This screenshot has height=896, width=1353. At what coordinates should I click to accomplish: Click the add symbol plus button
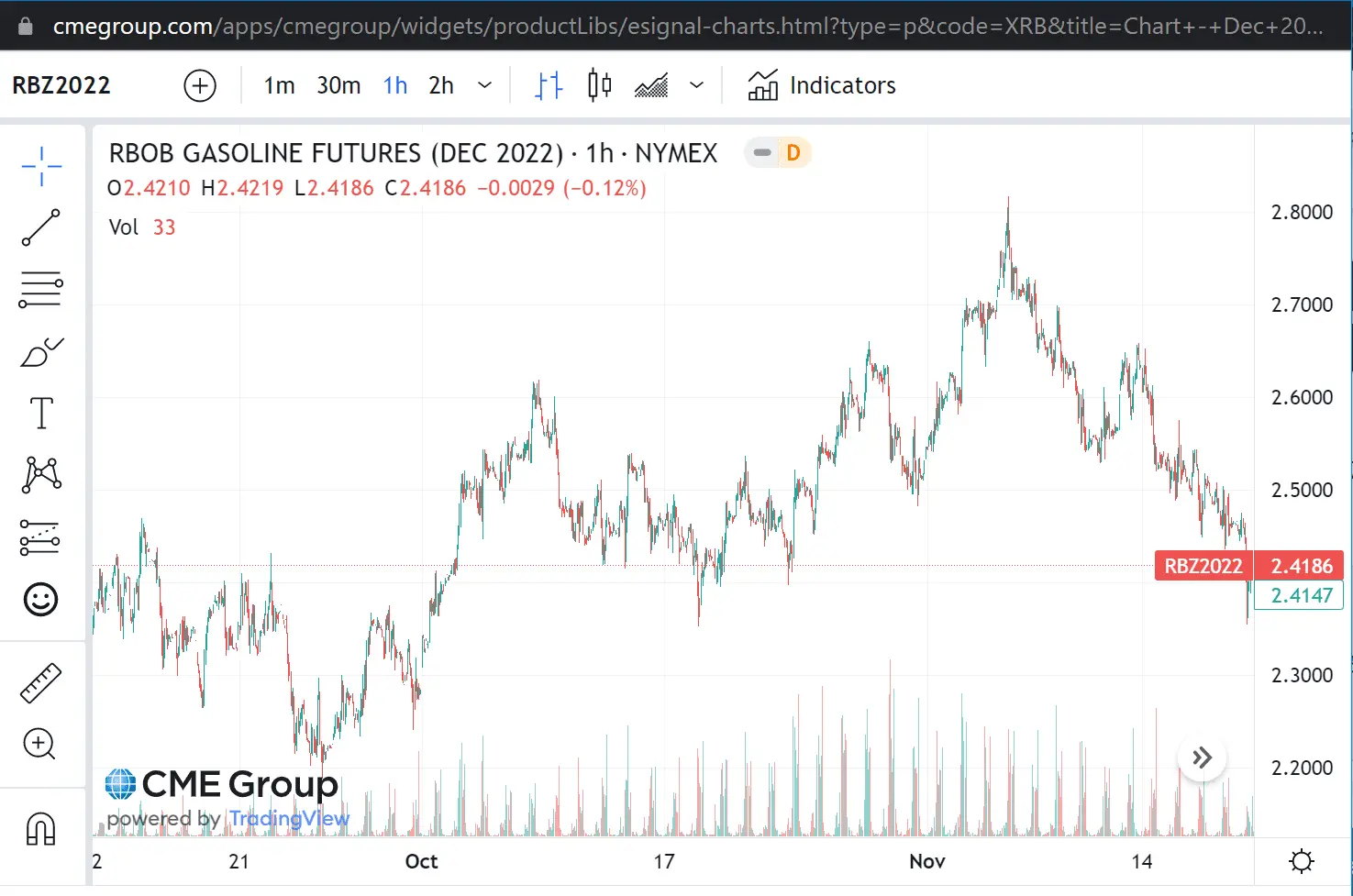[200, 86]
